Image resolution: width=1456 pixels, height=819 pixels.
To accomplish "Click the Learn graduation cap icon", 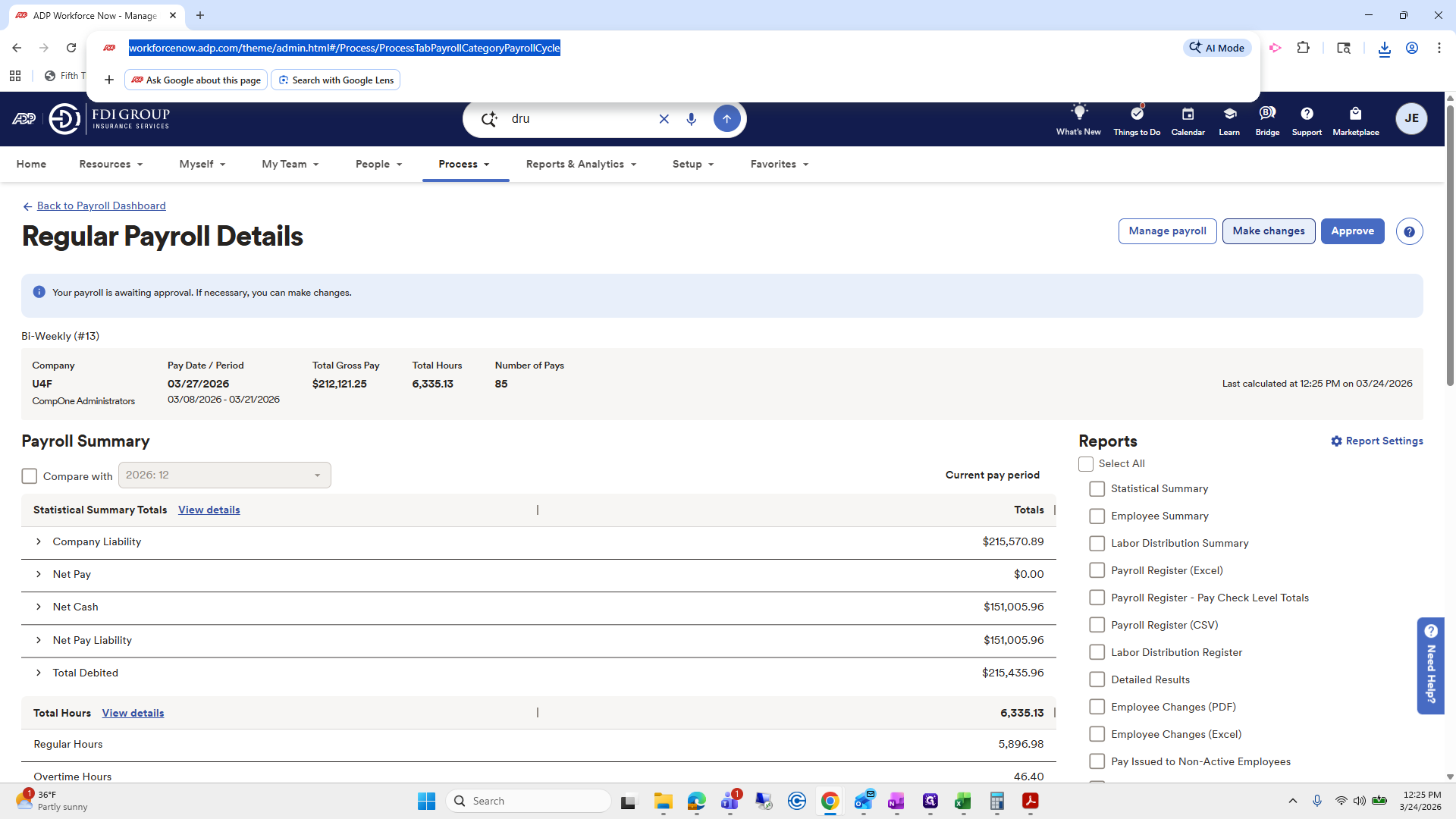I will point(1229,115).
